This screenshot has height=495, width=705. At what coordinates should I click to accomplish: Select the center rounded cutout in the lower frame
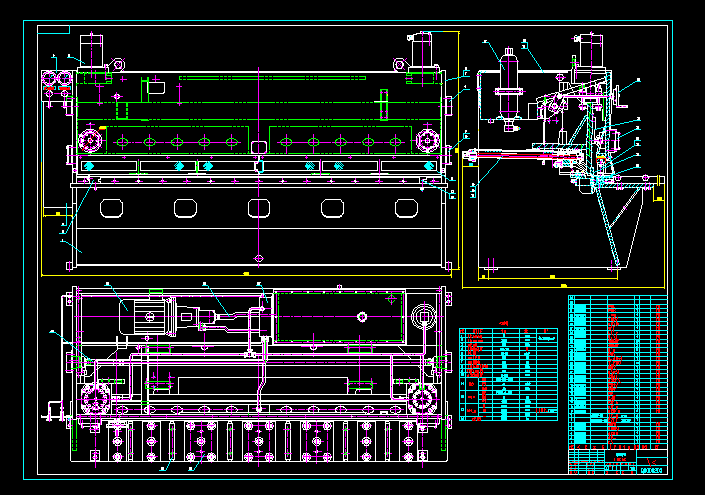click(x=259, y=208)
